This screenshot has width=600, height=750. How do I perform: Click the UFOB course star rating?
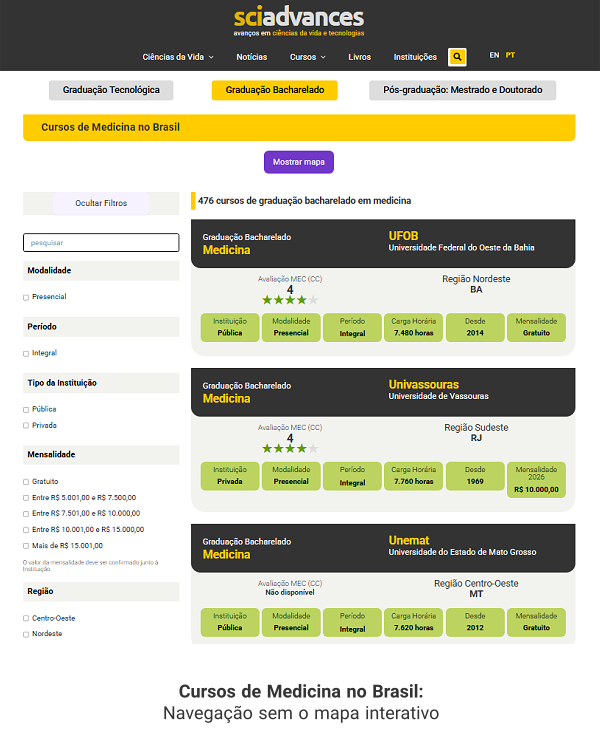click(x=289, y=300)
